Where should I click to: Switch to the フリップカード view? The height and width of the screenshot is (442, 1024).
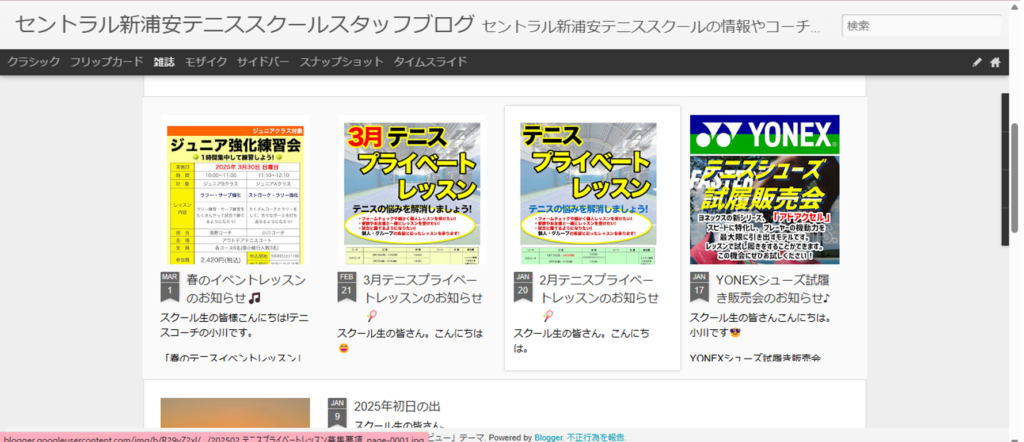106,62
